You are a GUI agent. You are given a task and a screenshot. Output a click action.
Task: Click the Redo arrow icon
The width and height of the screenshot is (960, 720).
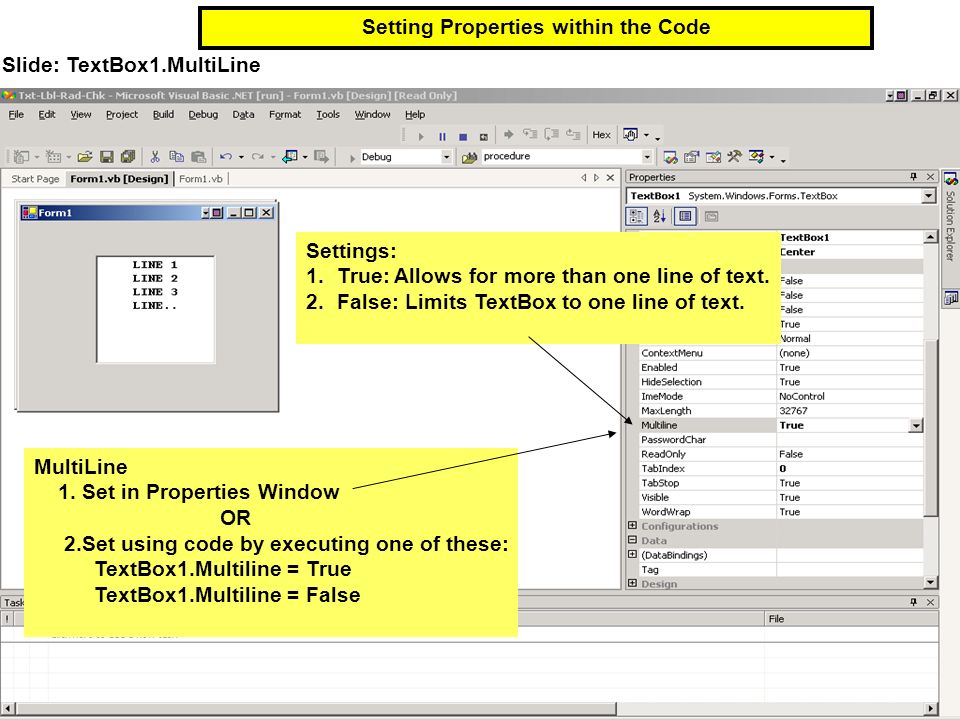click(258, 157)
